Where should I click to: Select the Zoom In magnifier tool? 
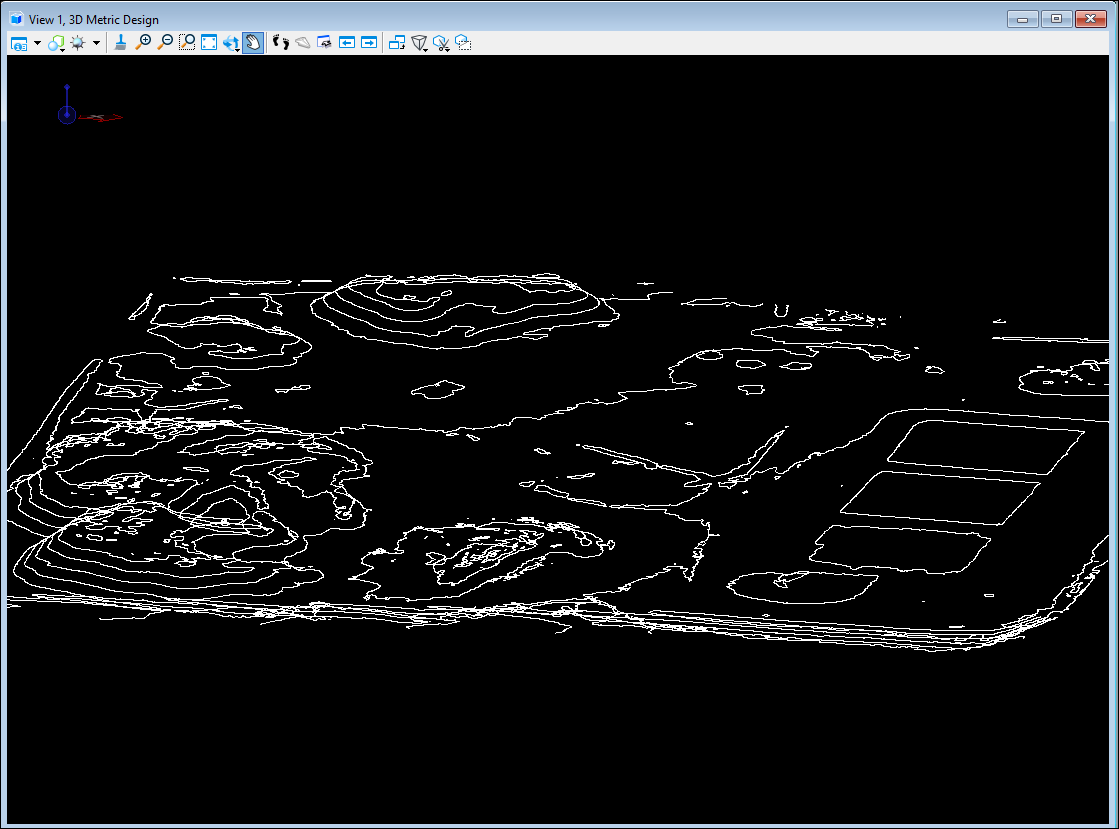[143, 43]
